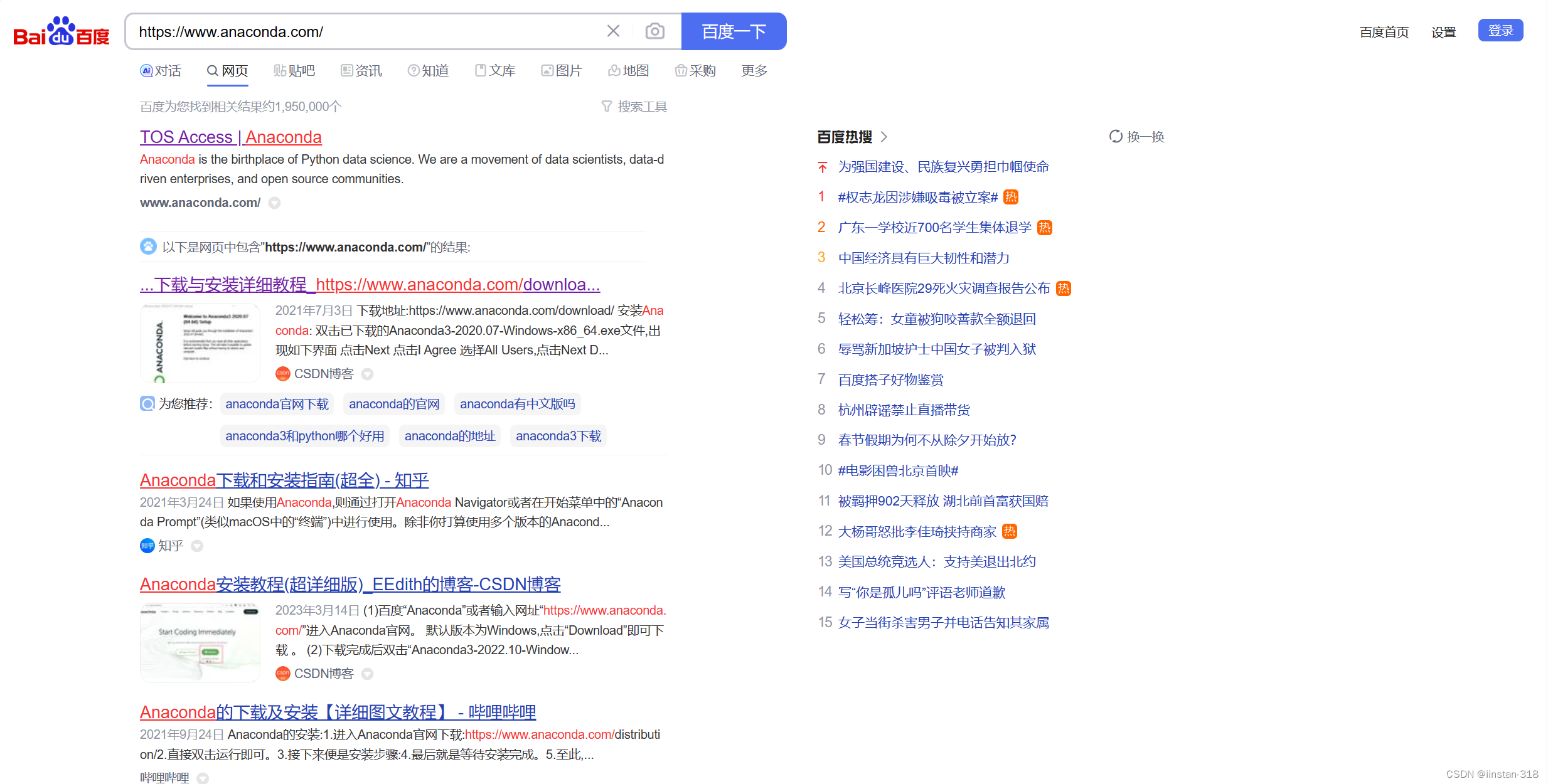Click the refresh 换一换 icon
Image resolution: width=1548 pixels, height=784 pixels.
pyautogui.click(x=1115, y=137)
